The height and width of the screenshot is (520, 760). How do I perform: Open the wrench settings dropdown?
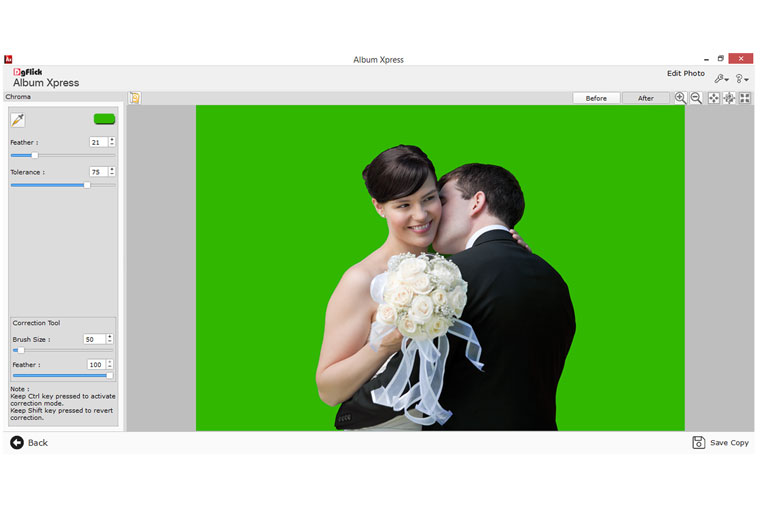coord(721,79)
